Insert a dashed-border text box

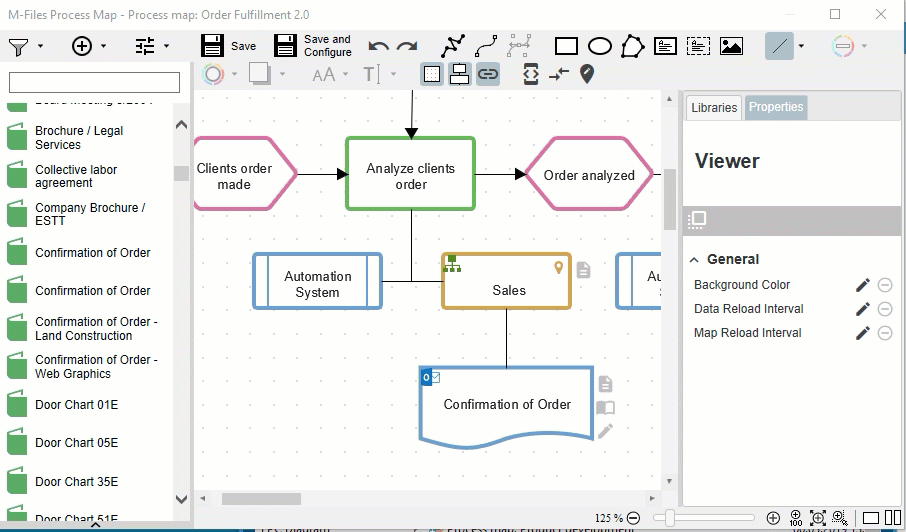point(698,46)
